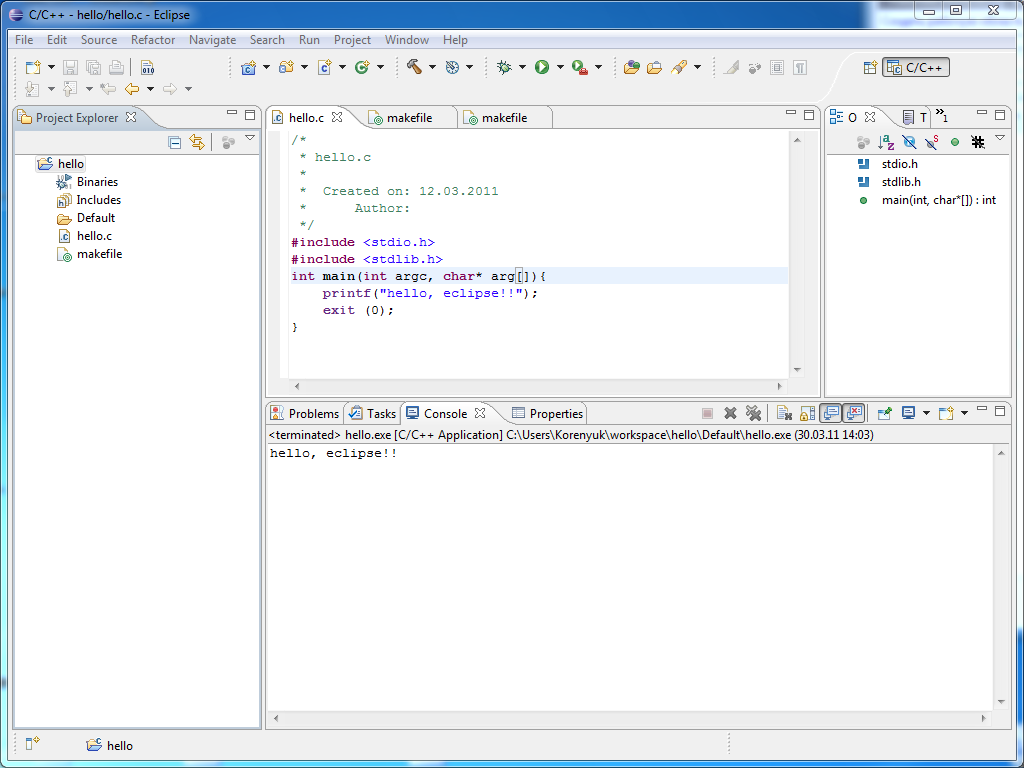Image resolution: width=1024 pixels, height=768 pixels.
Task: Maximize the editor area
Action: click(x=808, y=115)
